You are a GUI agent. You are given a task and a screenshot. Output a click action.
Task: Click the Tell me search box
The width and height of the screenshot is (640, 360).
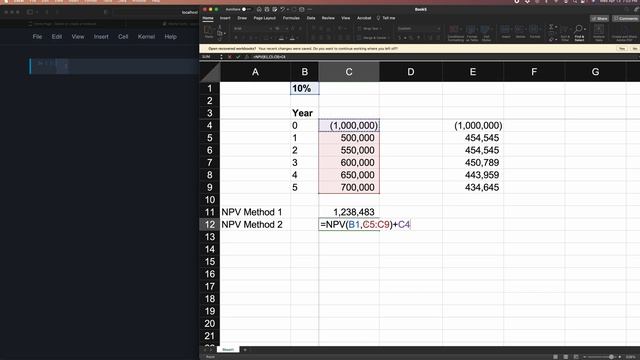tap(386, 18)
